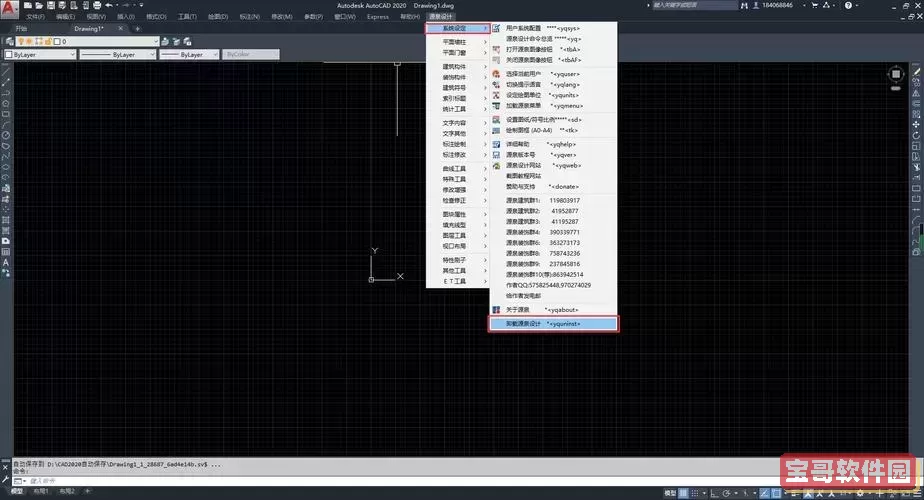This screenshot has width=924, height=500.
Task: Toggle grid display in the status bar
Action: tap(683, 493)
